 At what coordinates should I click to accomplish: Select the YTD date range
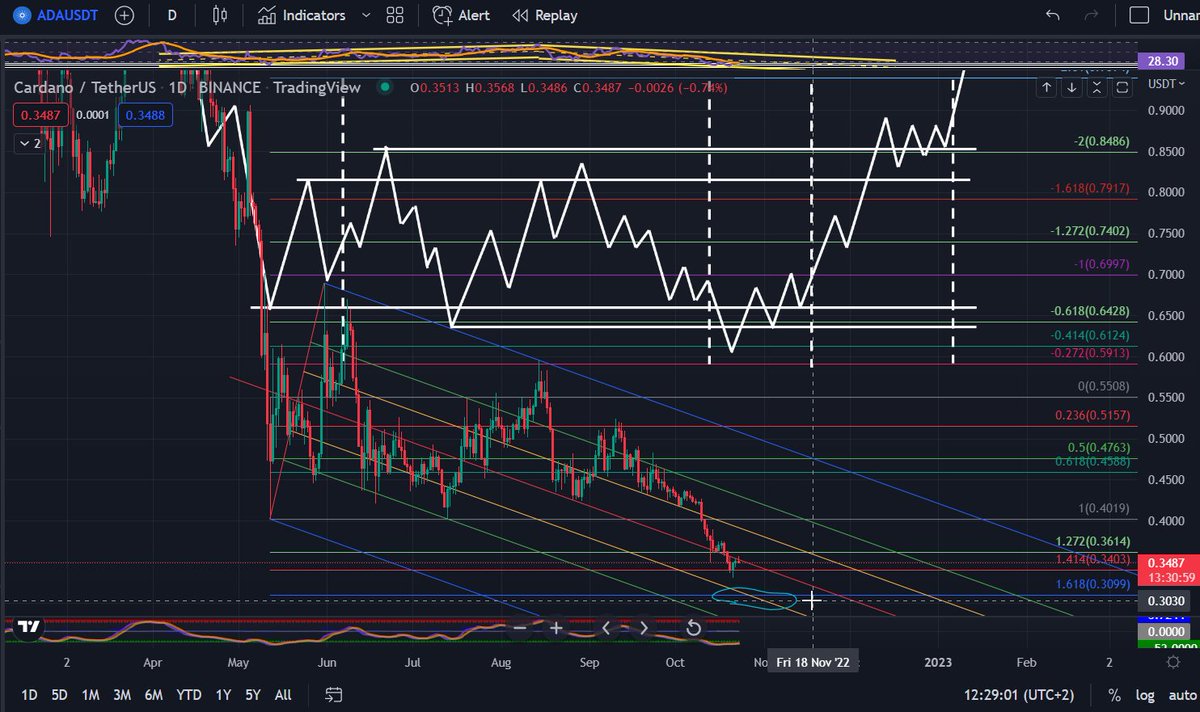point(188,694)
